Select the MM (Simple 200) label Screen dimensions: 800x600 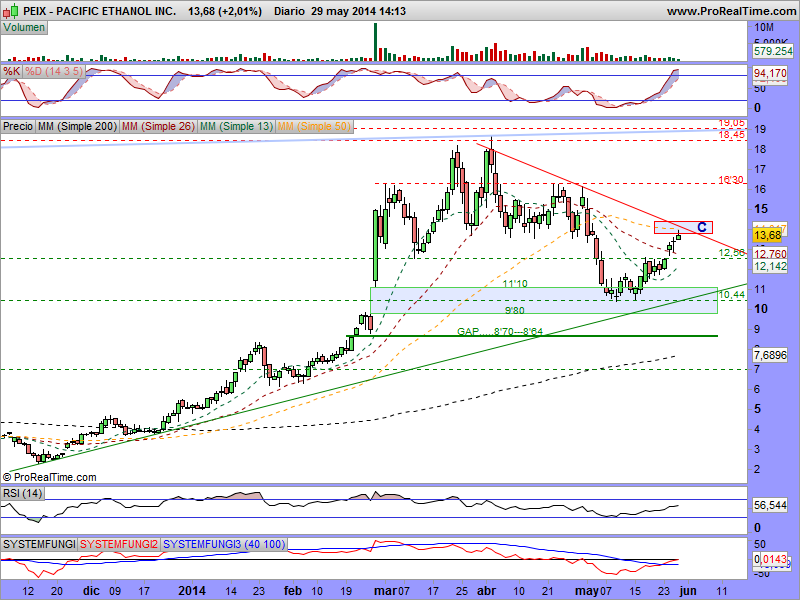78,126
